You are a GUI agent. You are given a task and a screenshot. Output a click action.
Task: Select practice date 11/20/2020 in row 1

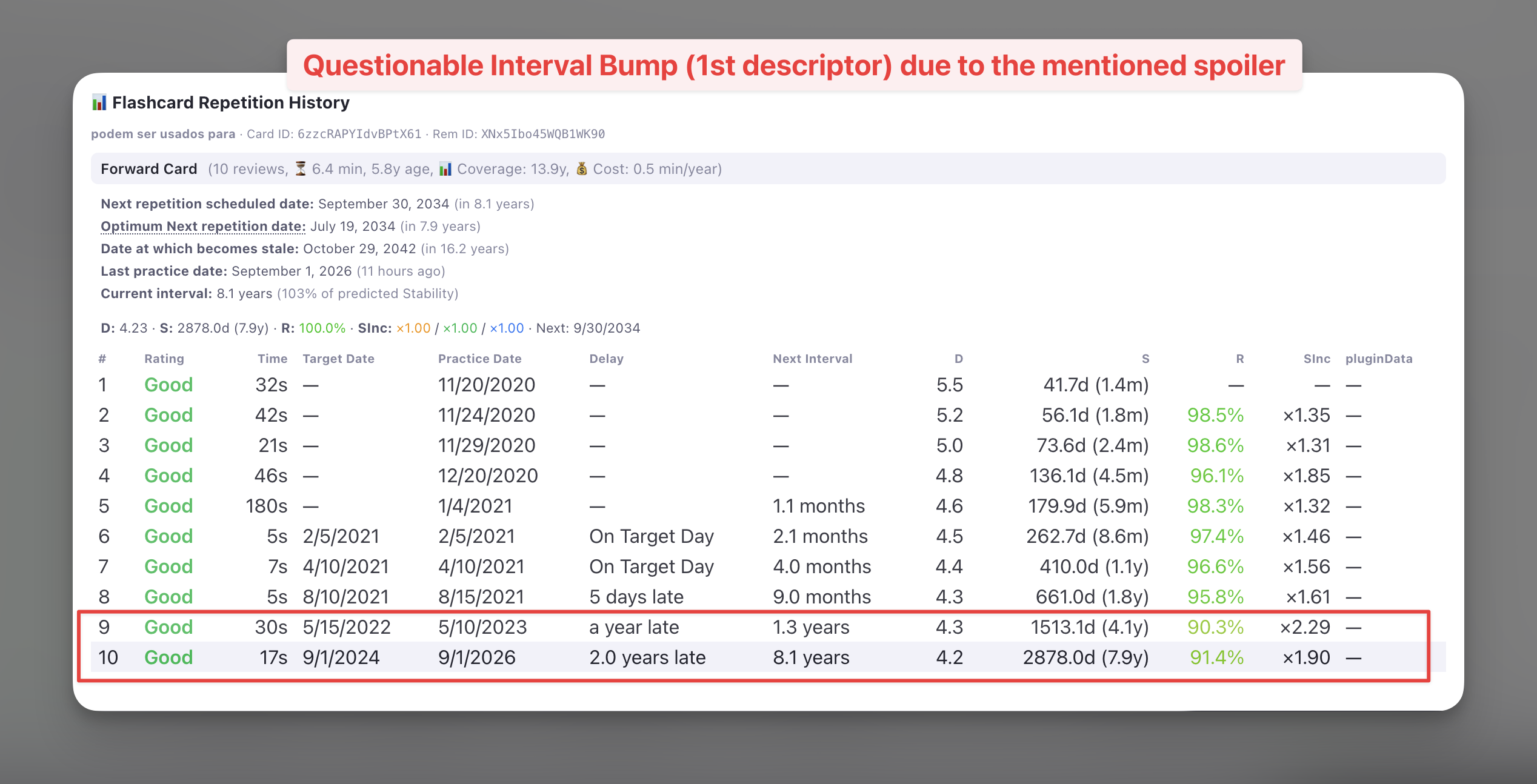[487, 385]
